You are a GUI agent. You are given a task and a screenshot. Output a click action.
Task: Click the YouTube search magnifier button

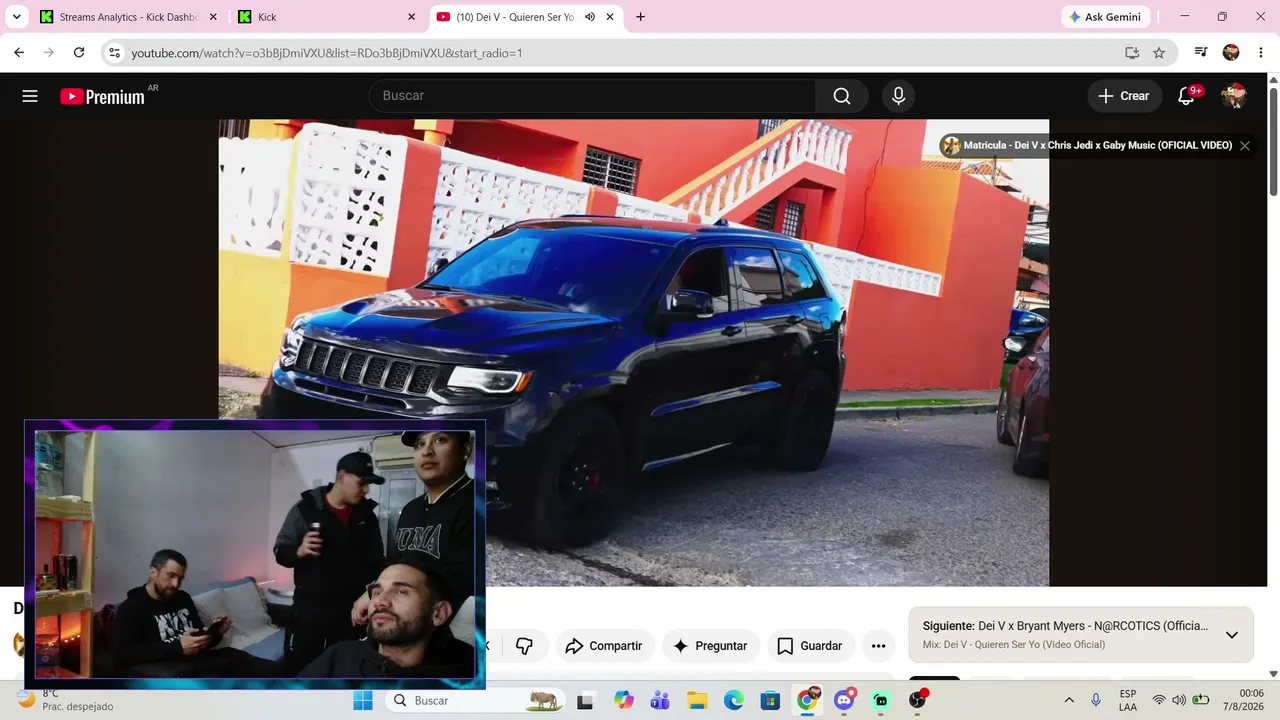(842, 96)
